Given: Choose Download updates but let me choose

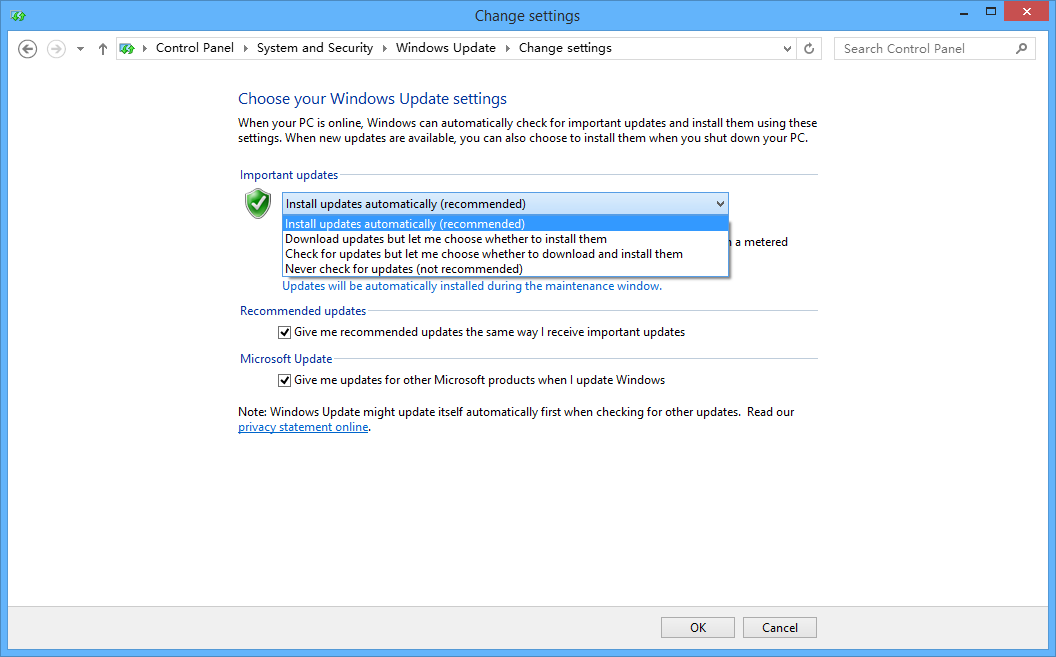Looking at the screenshot, I should 505,239.
